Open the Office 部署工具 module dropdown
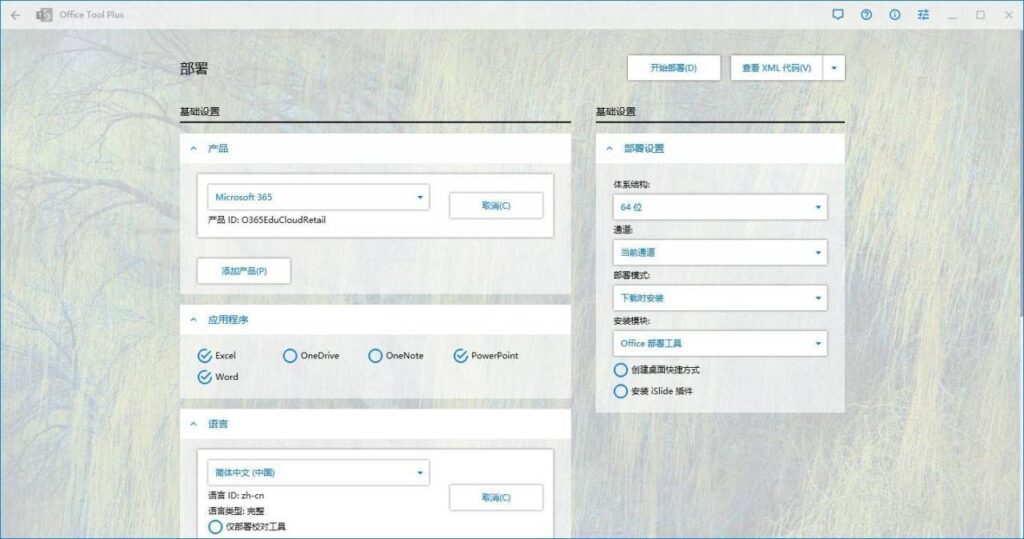This screenshot has width=1024, height=539. [720, 344]
